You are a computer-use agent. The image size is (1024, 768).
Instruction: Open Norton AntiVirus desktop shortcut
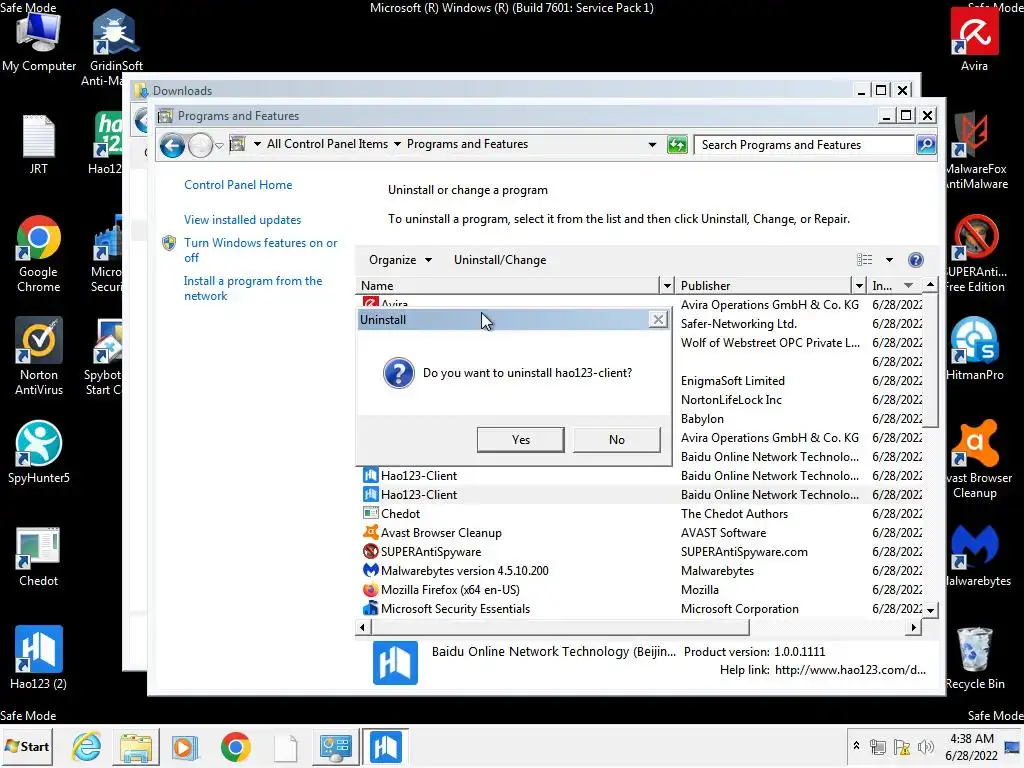point(39,356)
